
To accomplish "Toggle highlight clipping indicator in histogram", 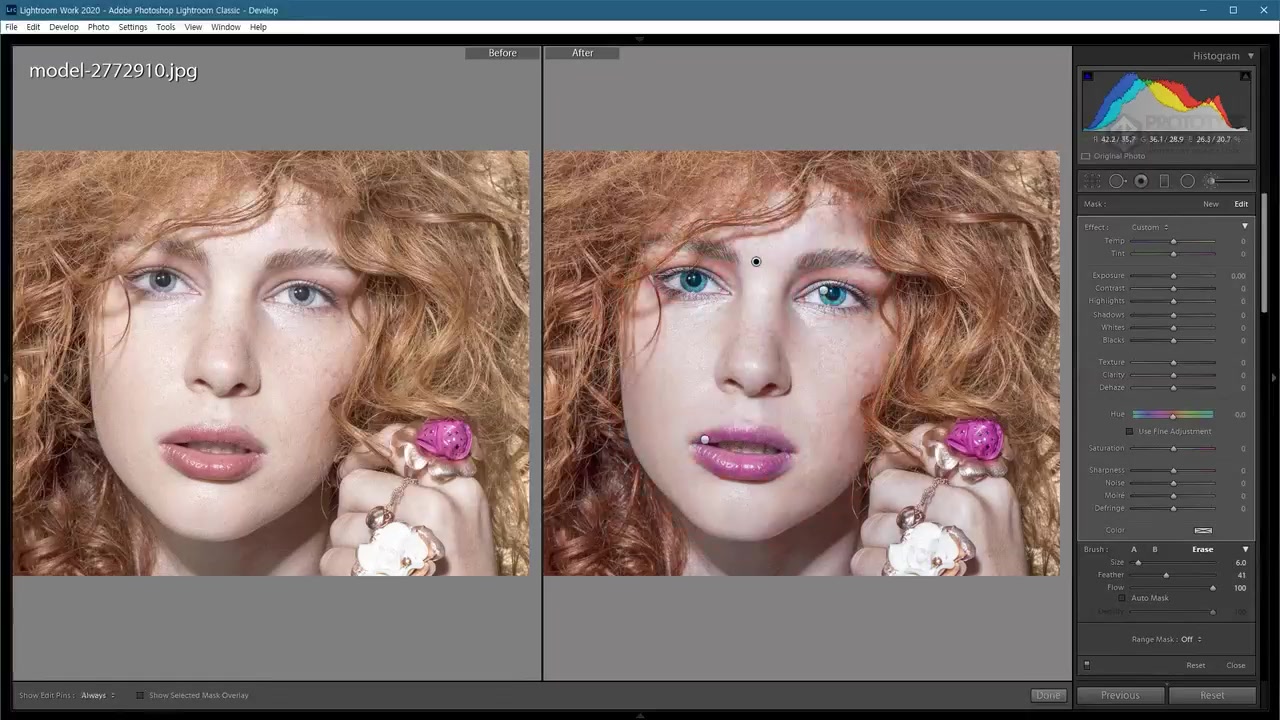I will click(x=1245, y=77).
